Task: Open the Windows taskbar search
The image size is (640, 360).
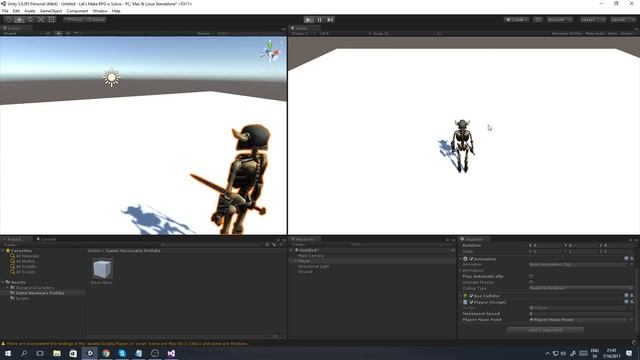Action: [x=24, y=353]
